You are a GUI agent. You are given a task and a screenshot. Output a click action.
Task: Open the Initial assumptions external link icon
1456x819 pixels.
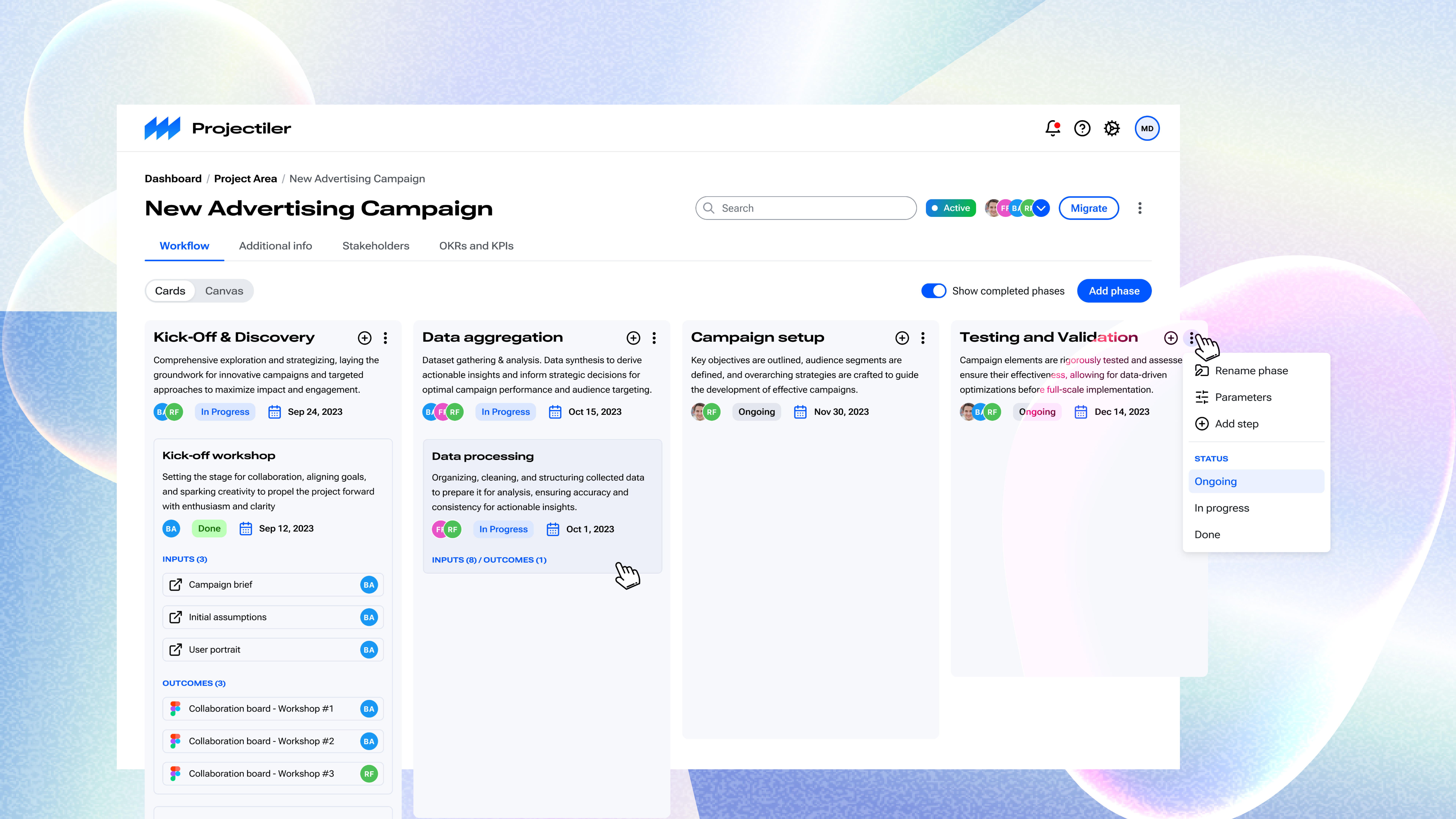[x=176, y=617]
